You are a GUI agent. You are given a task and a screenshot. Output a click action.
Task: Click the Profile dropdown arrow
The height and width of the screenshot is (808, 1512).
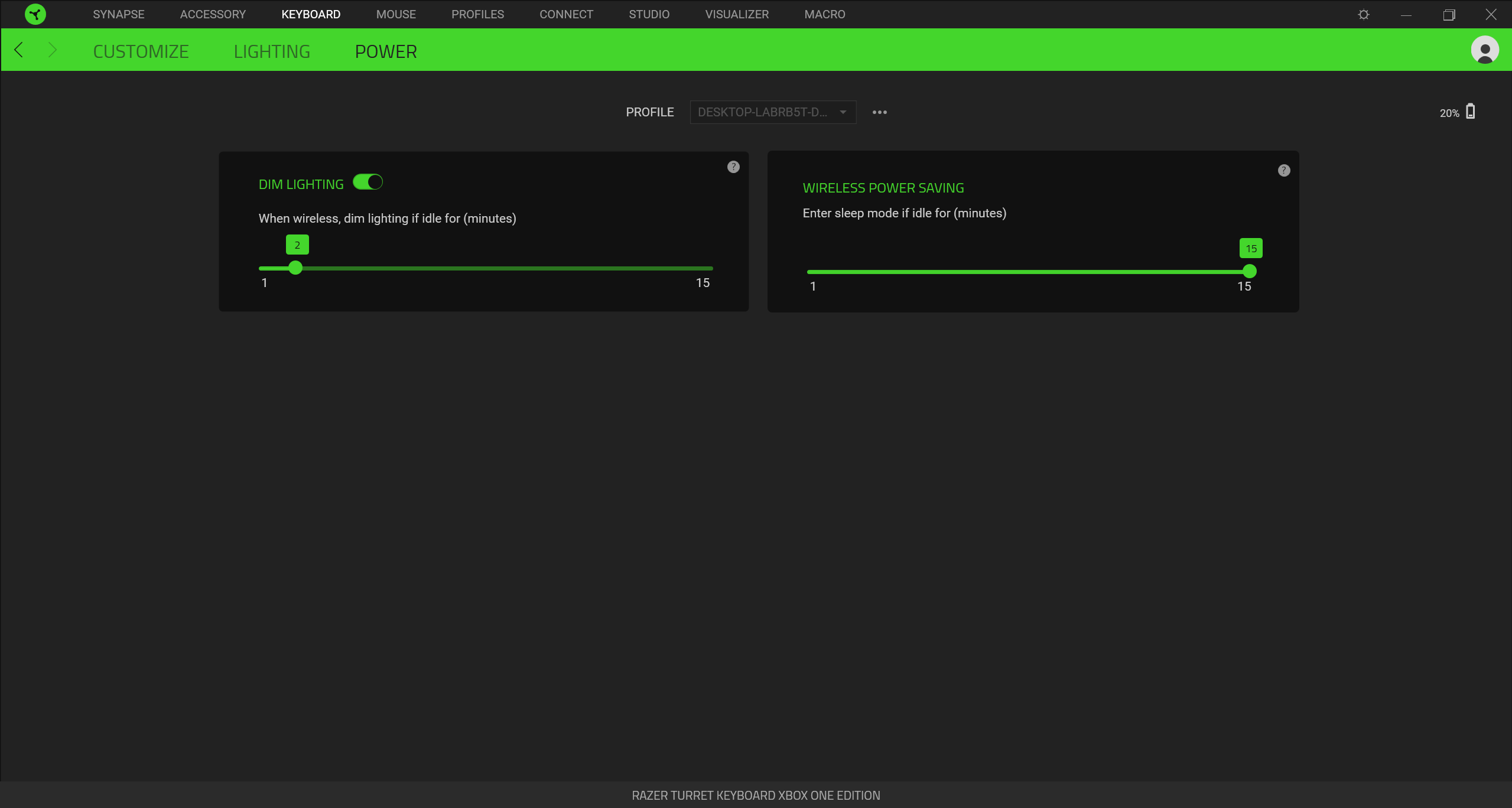(x=843, y=112)
